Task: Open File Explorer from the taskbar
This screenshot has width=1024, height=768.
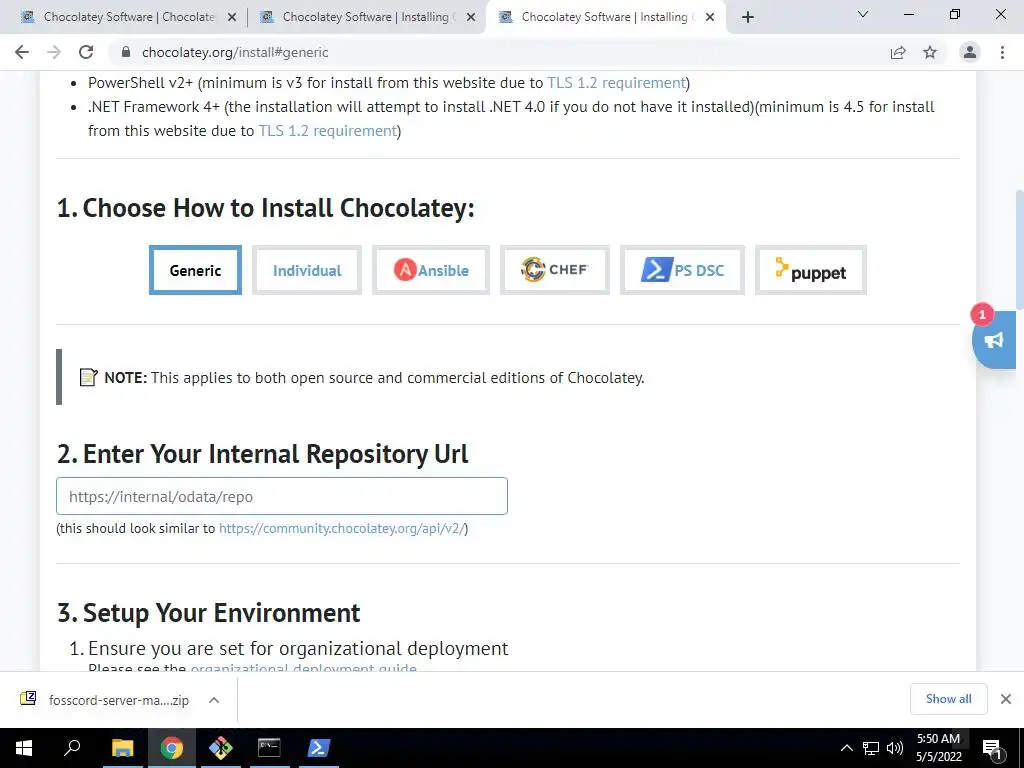Action: [122, 748]
